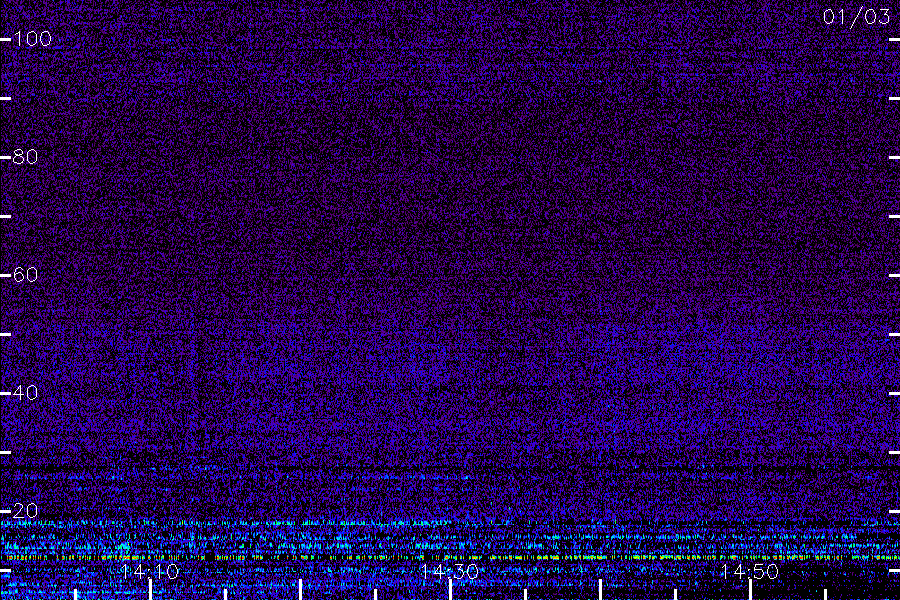Click the 01/03 date label
This screenshot has height=600, width=900.
pyautogui.click(x=856, y=17)
